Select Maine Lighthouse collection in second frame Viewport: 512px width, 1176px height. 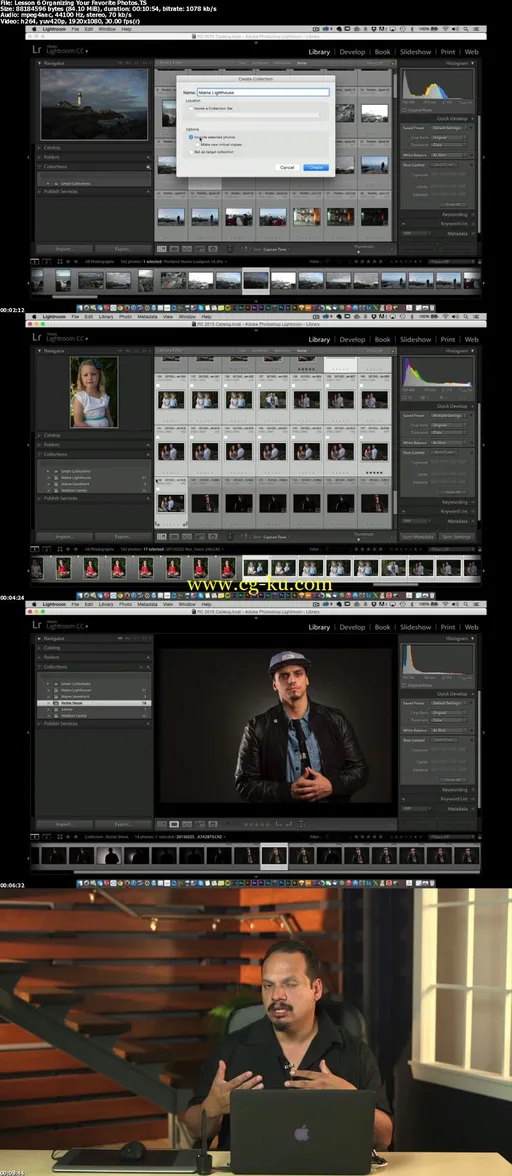point(94,477)
